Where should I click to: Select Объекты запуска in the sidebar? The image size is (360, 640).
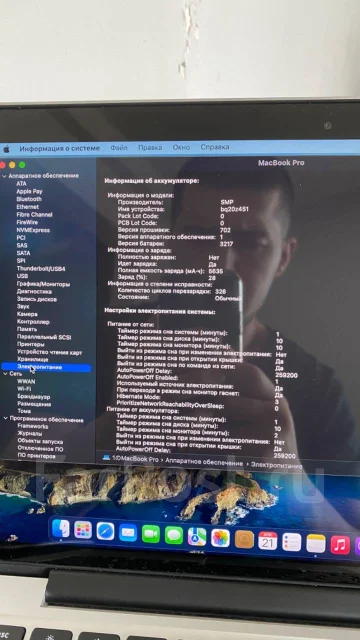(40, 442)
